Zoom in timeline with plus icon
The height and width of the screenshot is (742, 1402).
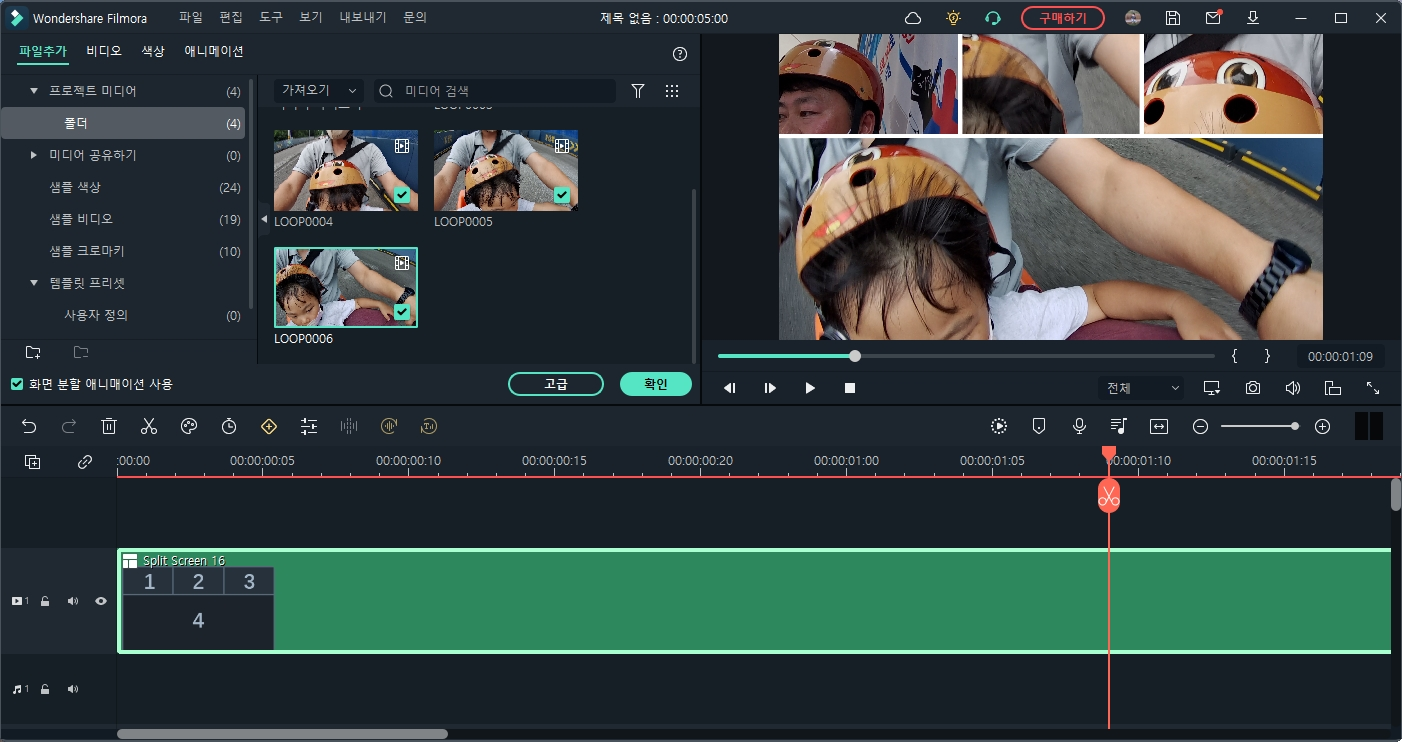coord(1322,427)
